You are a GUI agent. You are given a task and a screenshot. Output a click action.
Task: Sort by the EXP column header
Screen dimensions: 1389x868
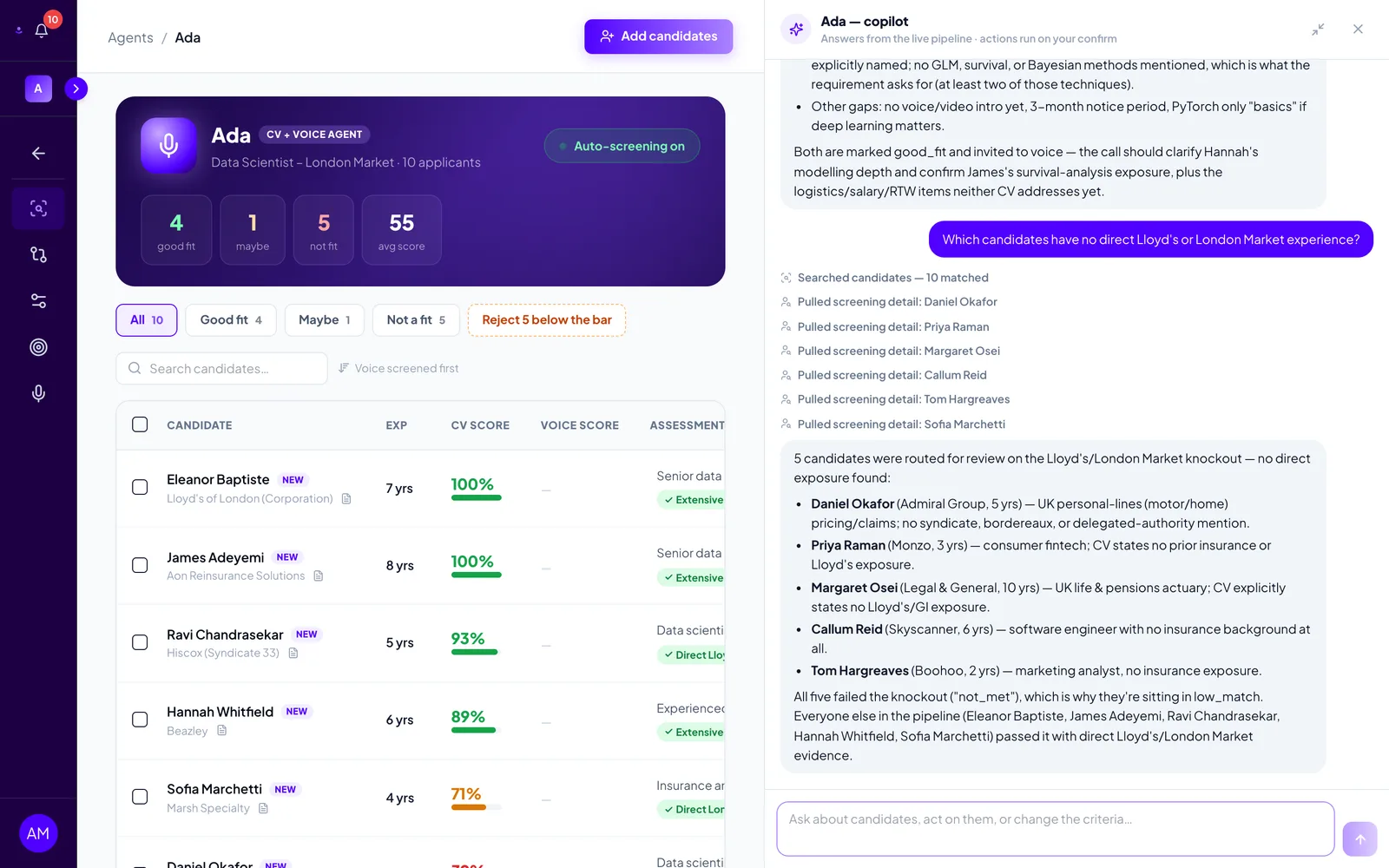[397, 425]
